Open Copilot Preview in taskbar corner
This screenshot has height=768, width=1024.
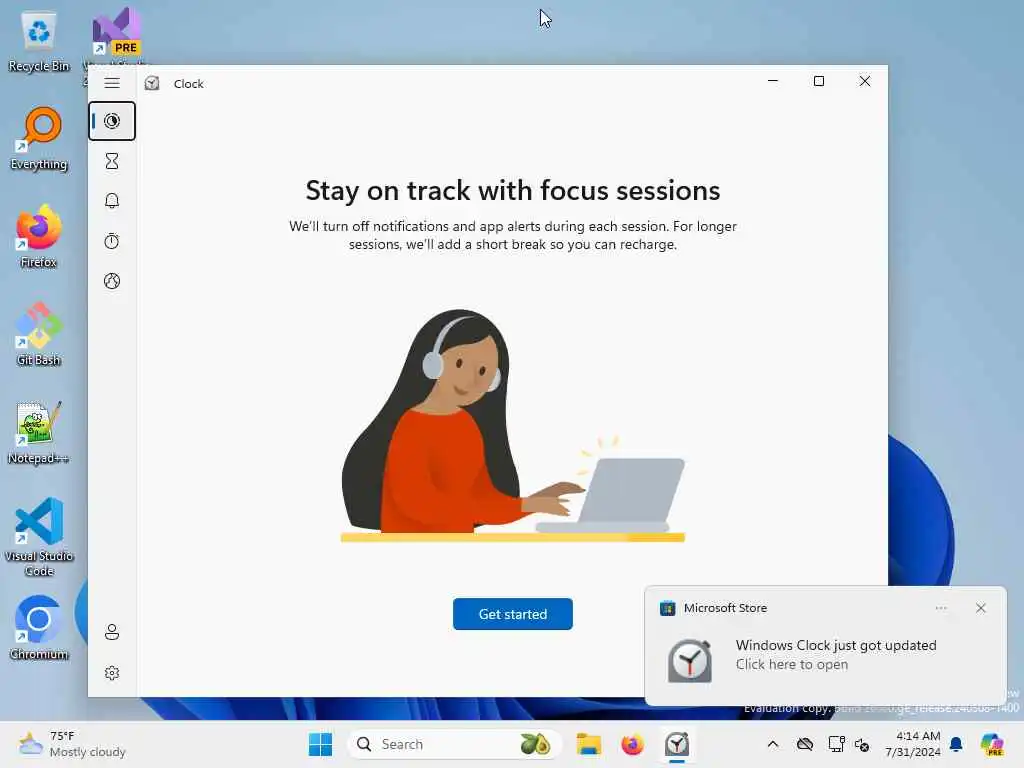click(x=992, y=744)
